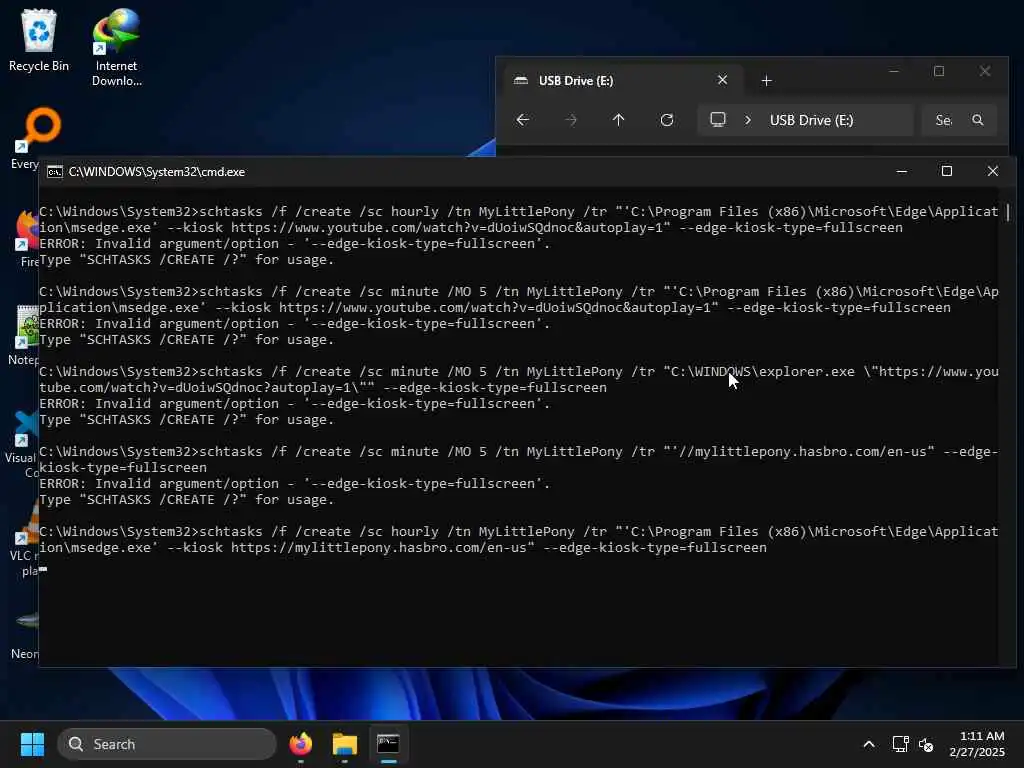Open the Recycle Bin desktop icon
The width and height of the screenshot is (1024, 768).
point(39,40)
